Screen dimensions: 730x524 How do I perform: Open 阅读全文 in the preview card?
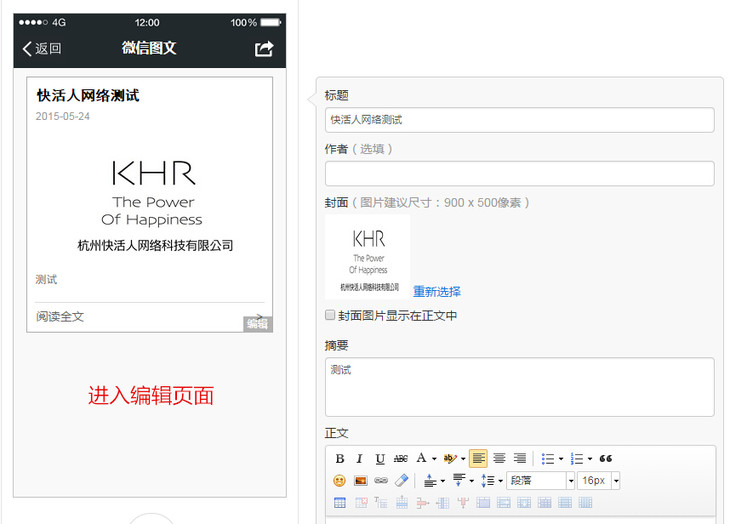tap(60, 317)
